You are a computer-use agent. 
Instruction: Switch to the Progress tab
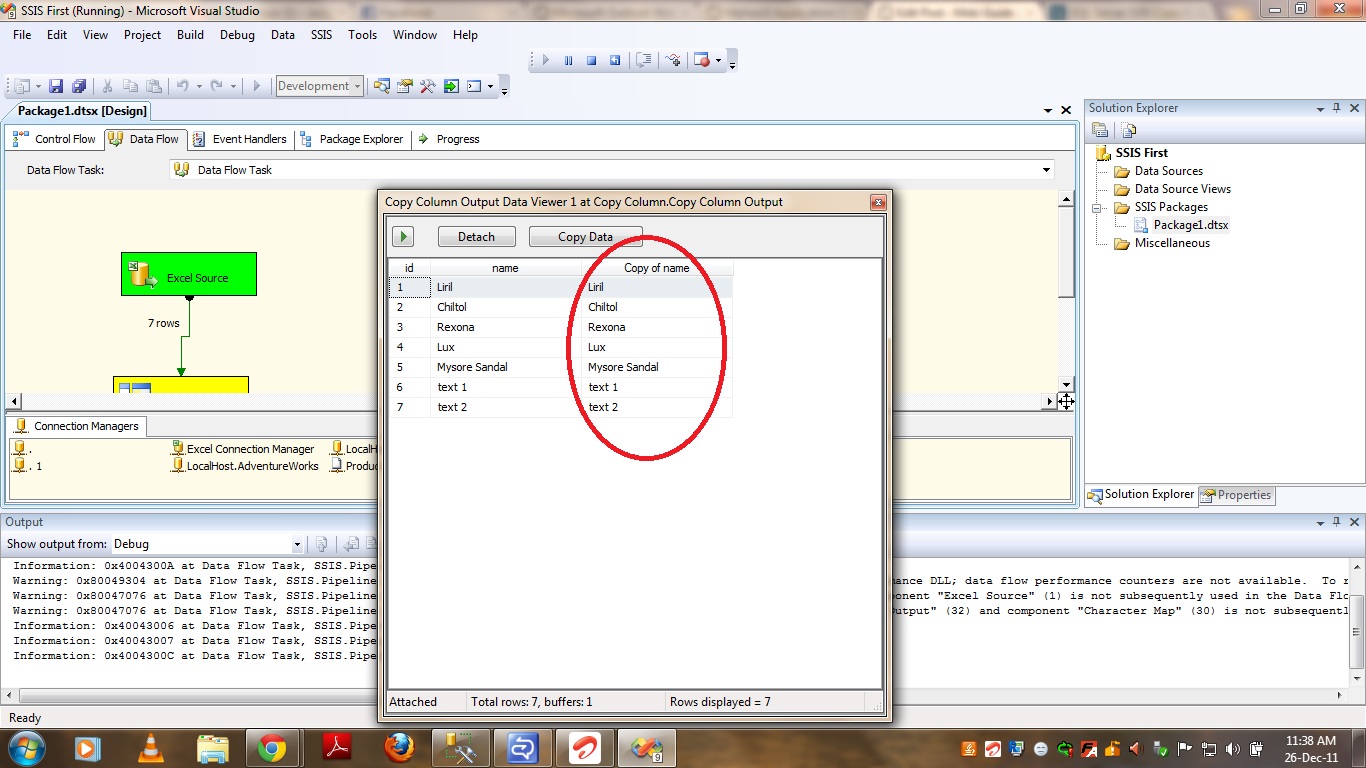tap(449, 139)
